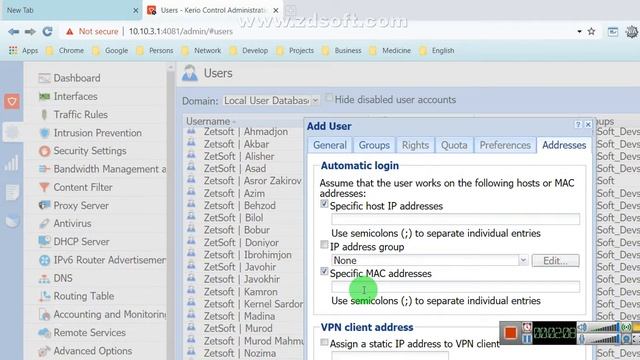Click the Specific MAC addresses input field
Image resolution: width=640 pixels, height=360 pixels.
tap(456, 287)
